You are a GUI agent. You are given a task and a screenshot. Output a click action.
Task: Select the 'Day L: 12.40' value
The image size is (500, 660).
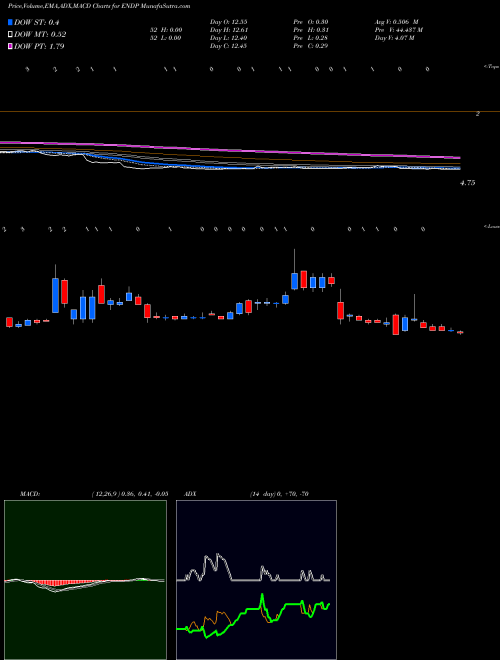(x=229, y=38)
